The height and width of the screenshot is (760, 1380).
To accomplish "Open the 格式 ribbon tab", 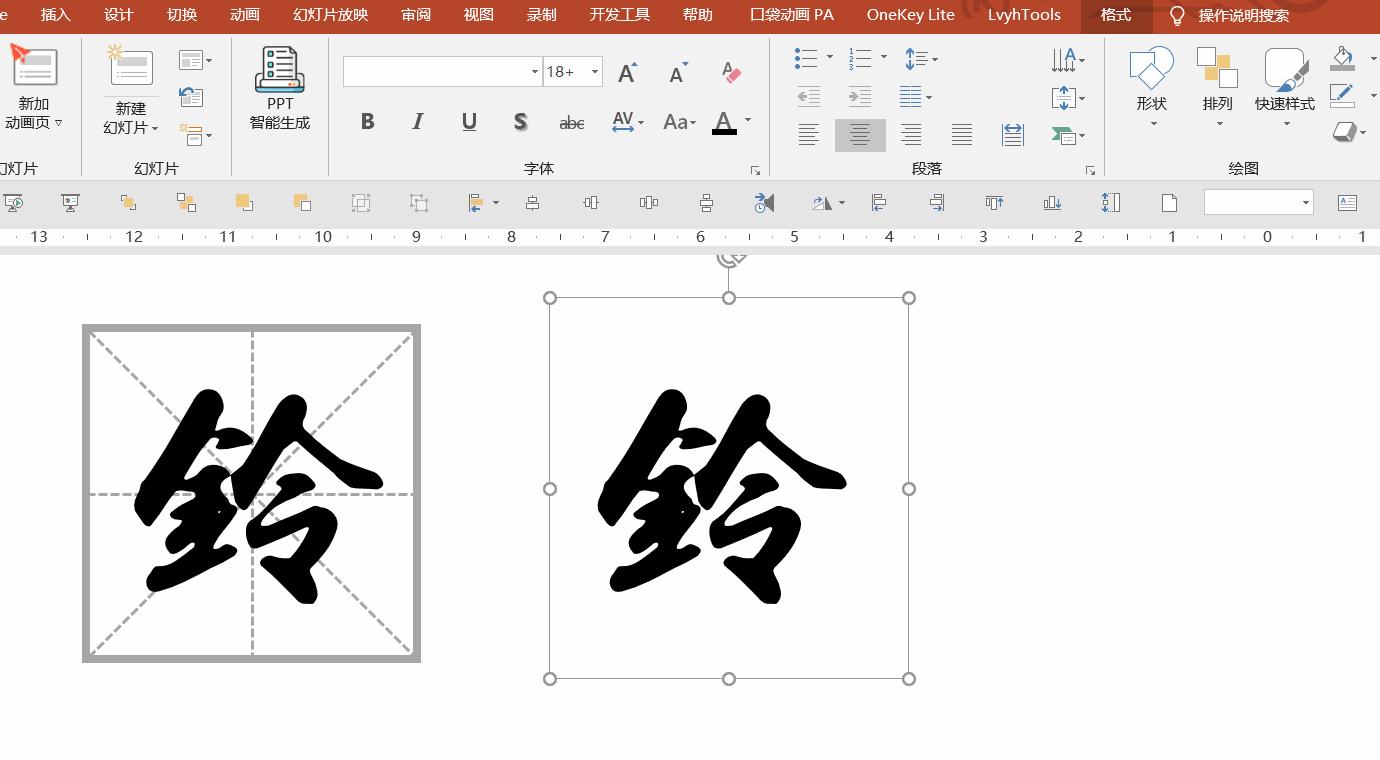I will (1116, 15).
